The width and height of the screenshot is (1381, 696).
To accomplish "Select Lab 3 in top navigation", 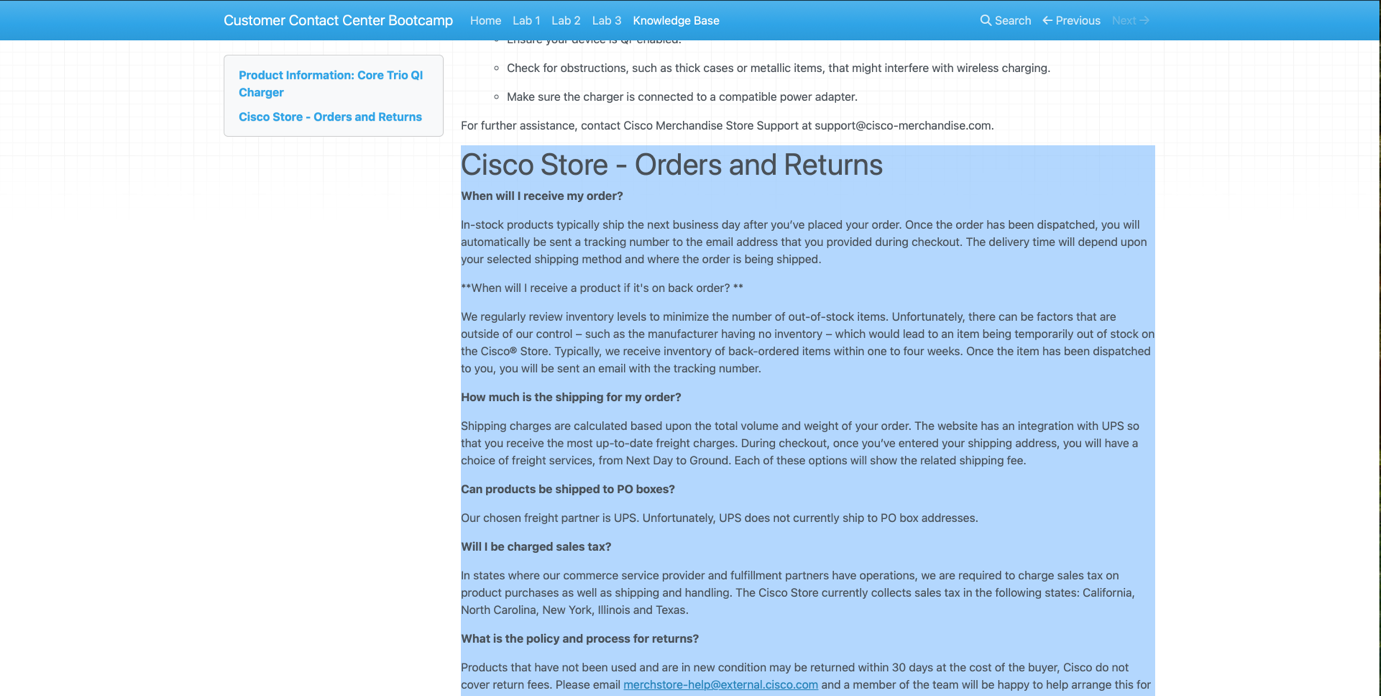I will pyautogui.click(x=606, y=20).
